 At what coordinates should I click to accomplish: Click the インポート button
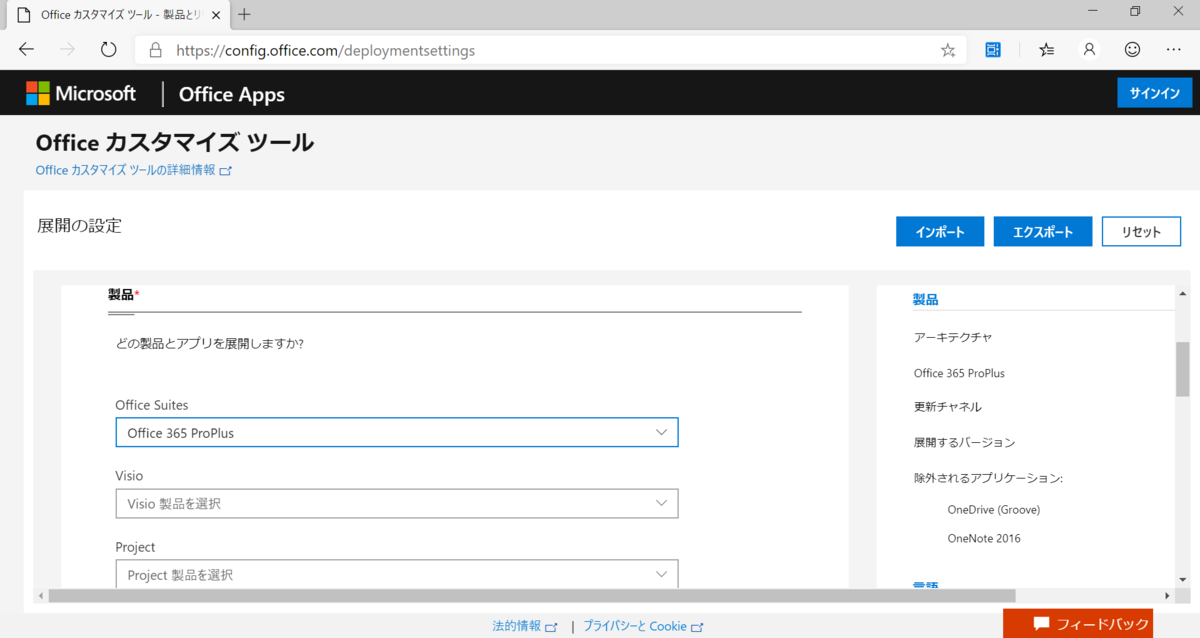pyautogui.click(x=940, y=231)
